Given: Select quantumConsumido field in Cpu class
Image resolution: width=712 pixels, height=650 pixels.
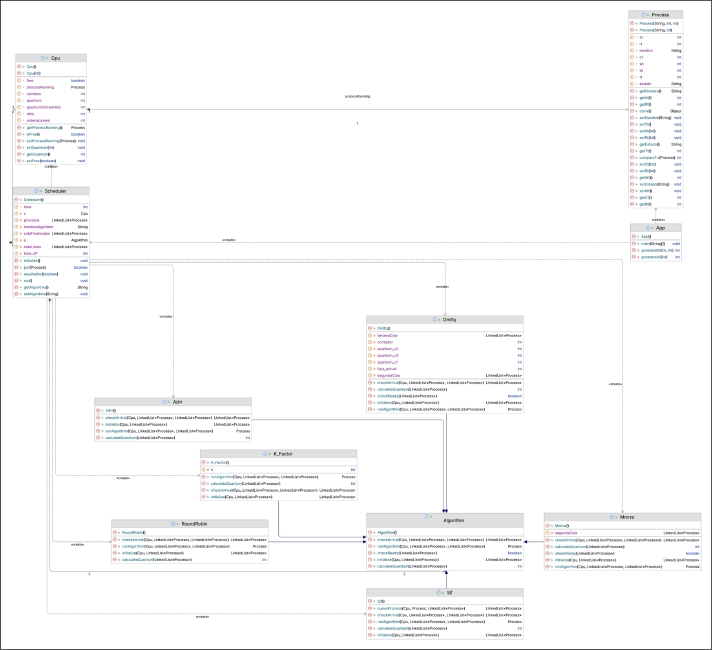Looking at the screenshot, I should 42,107.
